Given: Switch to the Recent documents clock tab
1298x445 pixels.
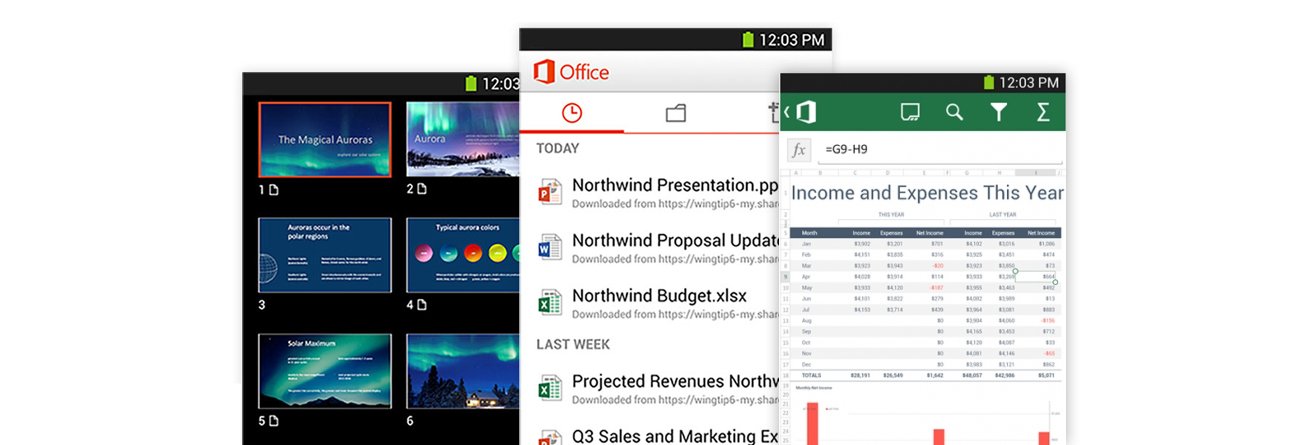Looking at the screenshot, I should [x=572, y=113].
